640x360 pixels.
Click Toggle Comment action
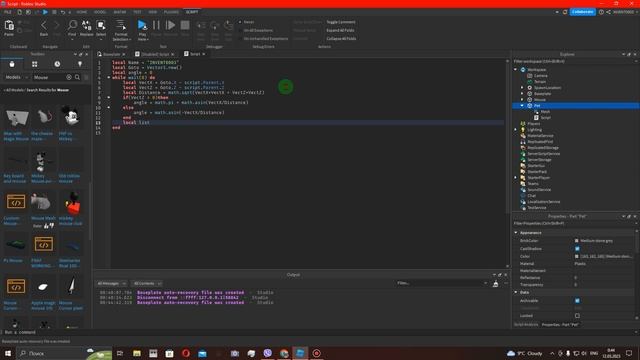341,22
